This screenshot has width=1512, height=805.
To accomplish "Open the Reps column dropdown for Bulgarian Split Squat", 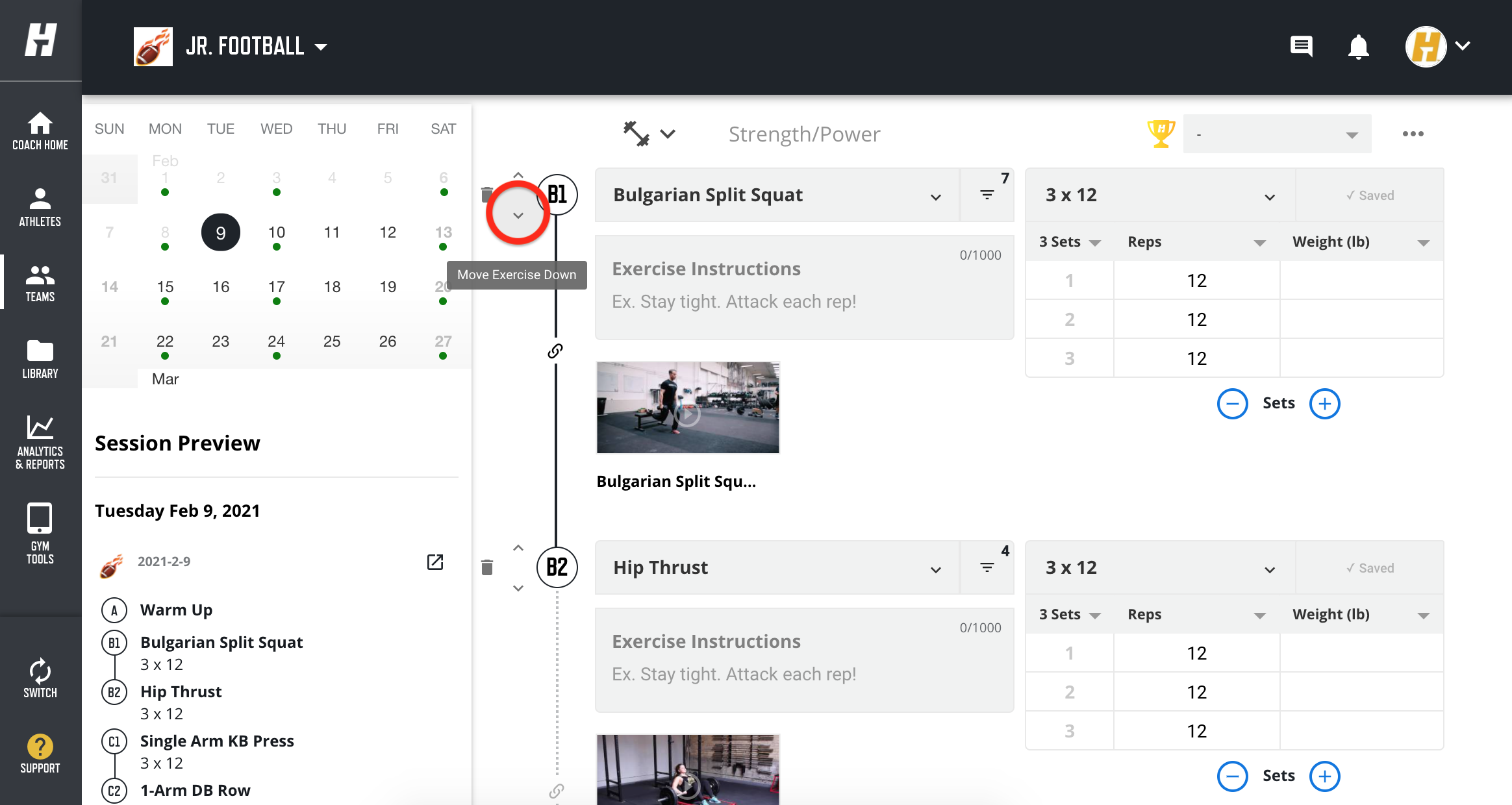I will 1196,242.
